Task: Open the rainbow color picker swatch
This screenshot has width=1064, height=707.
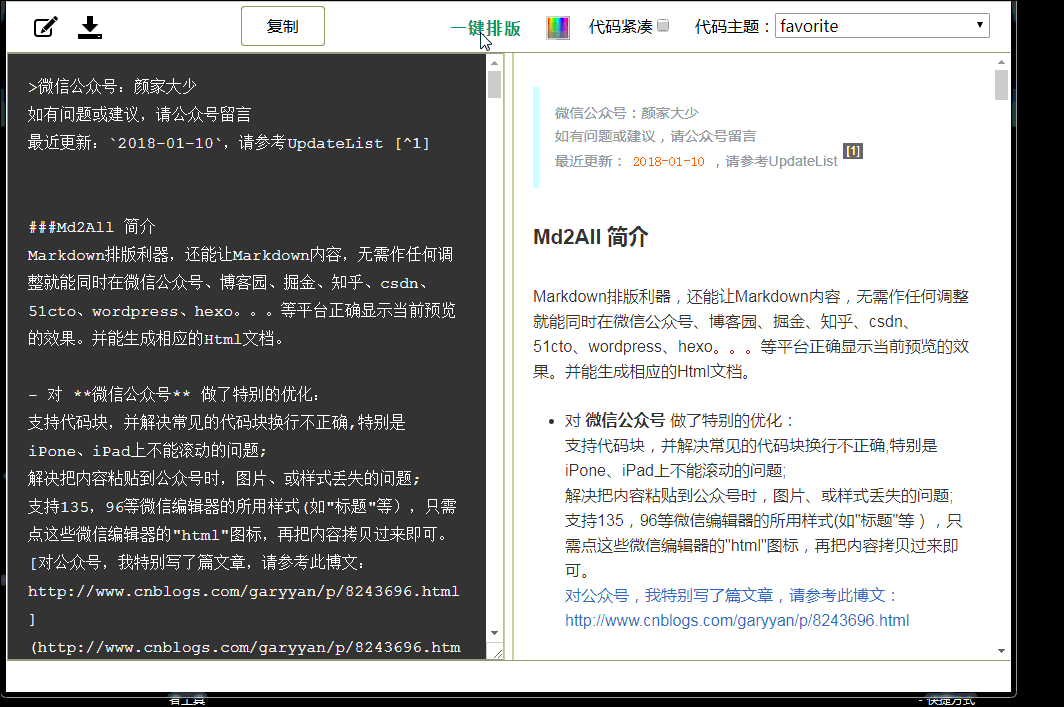Action: (558, 28)
